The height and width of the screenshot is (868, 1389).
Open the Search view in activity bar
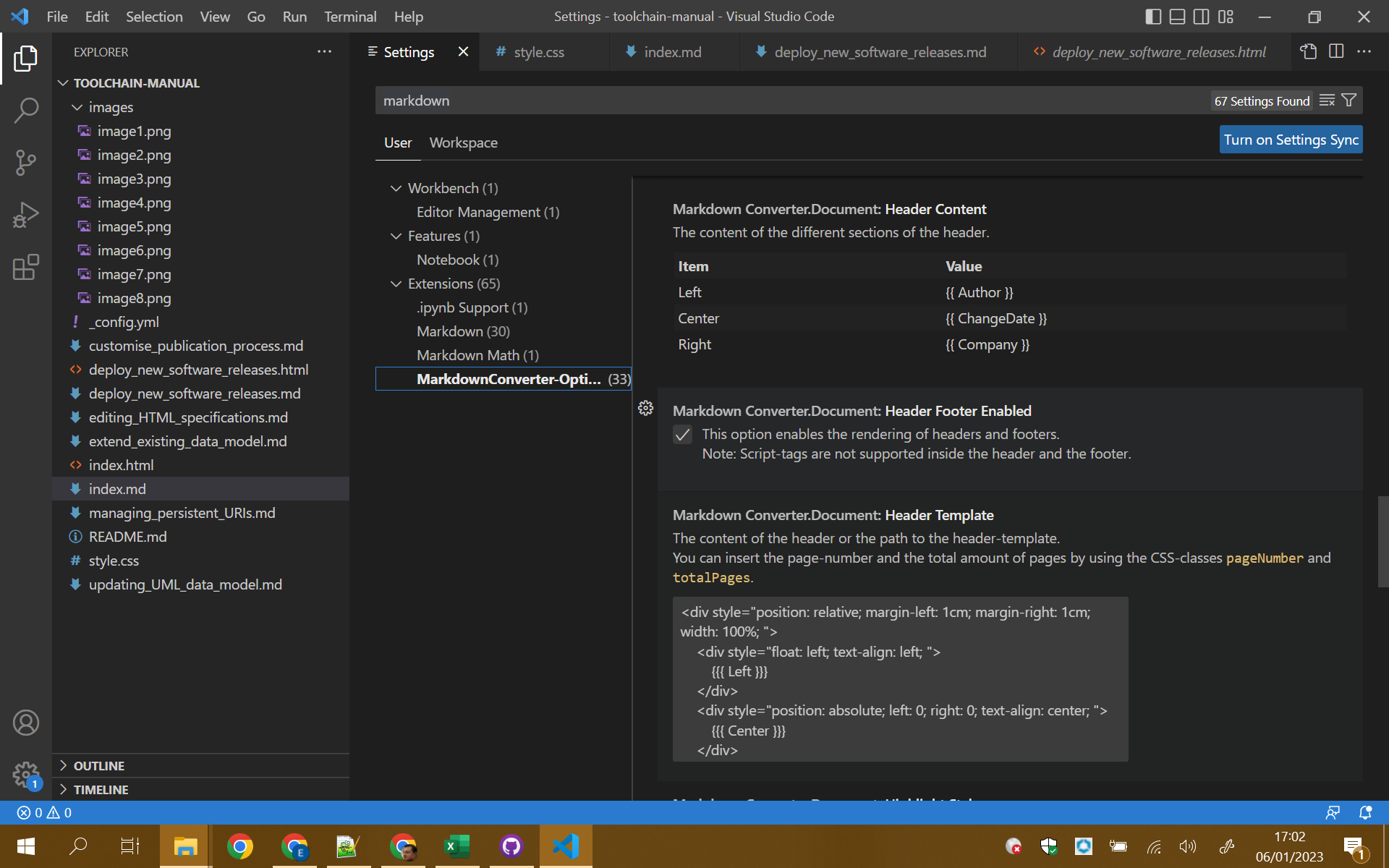click(26, 111)
